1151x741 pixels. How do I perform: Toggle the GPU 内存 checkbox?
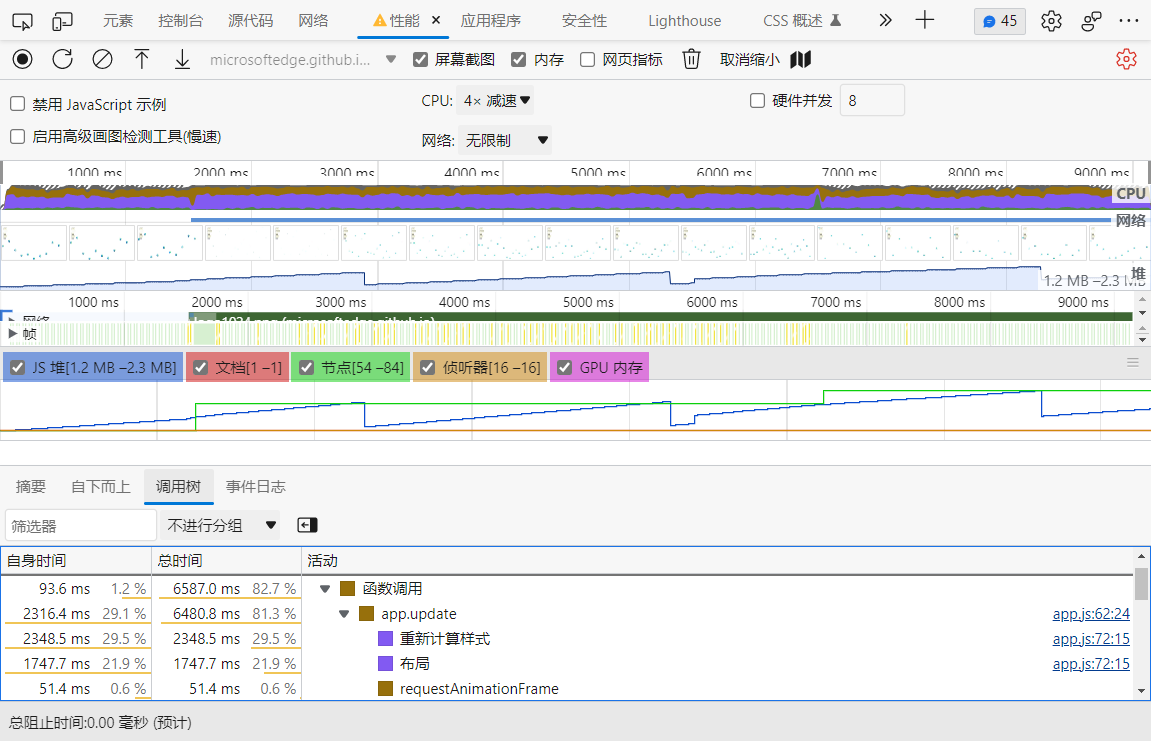coord(564,368)
